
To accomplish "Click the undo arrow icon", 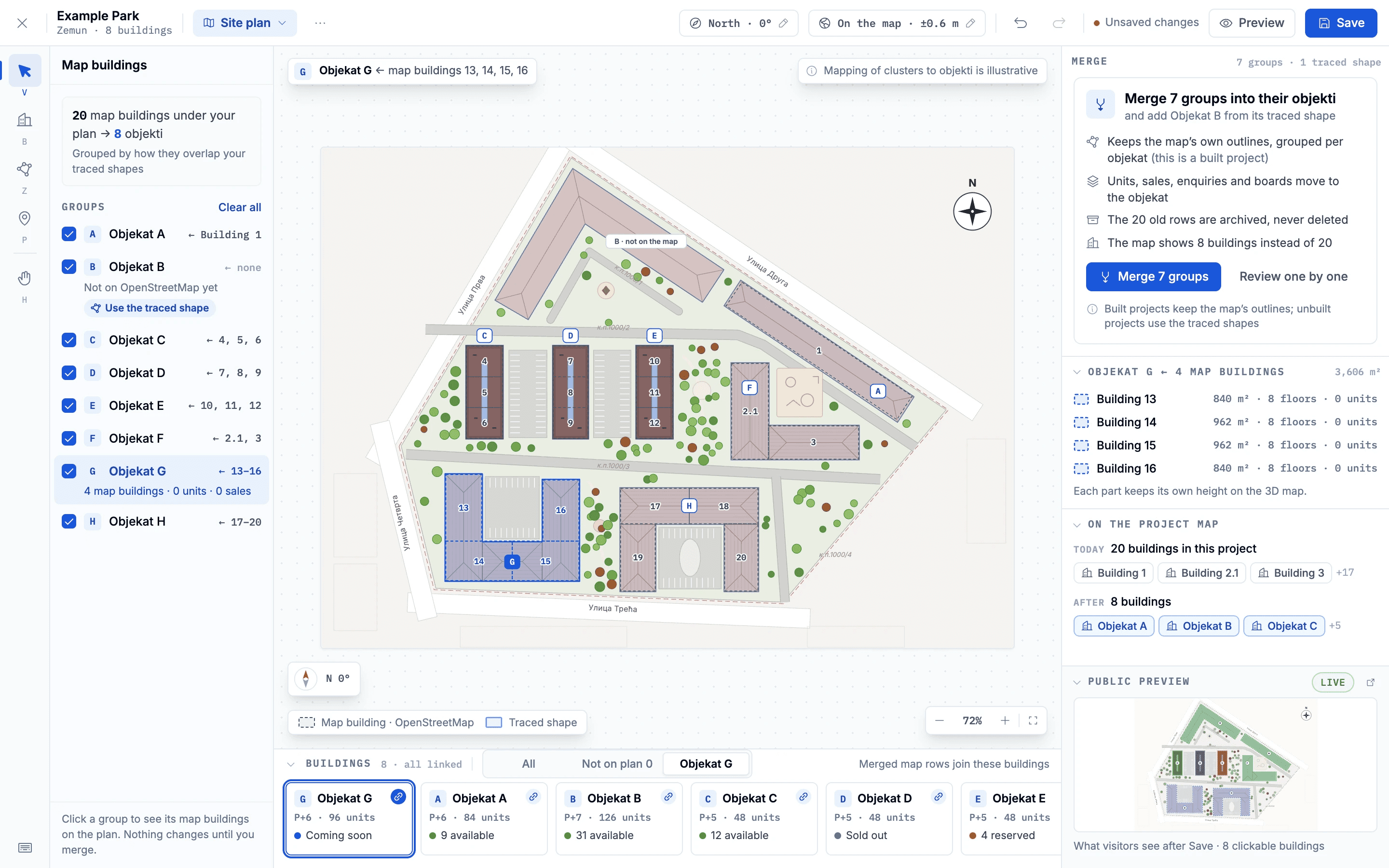I will pos(1021,23).
